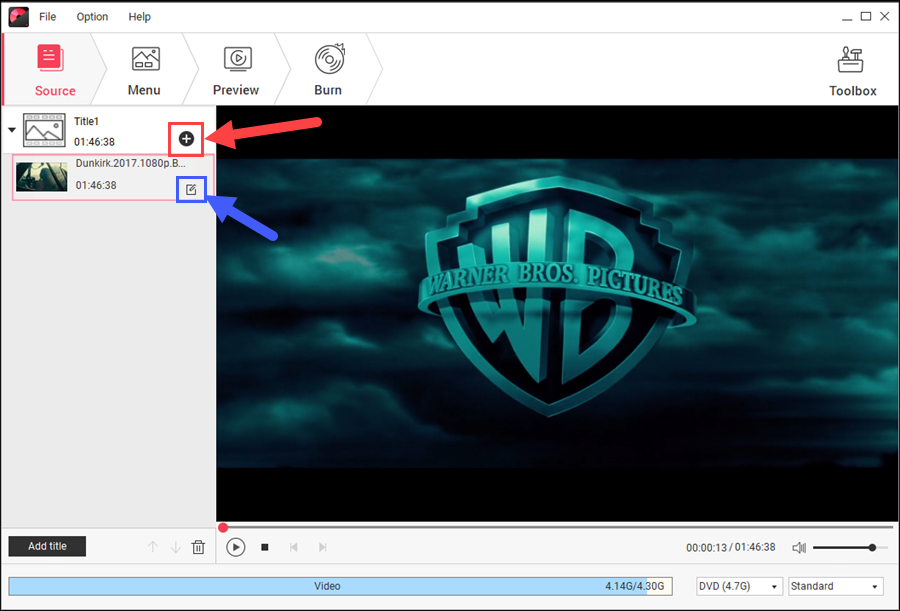The image size is (900, 611).
Task: Collapse the Title1 tree arrow
Action: pos(11,130)
